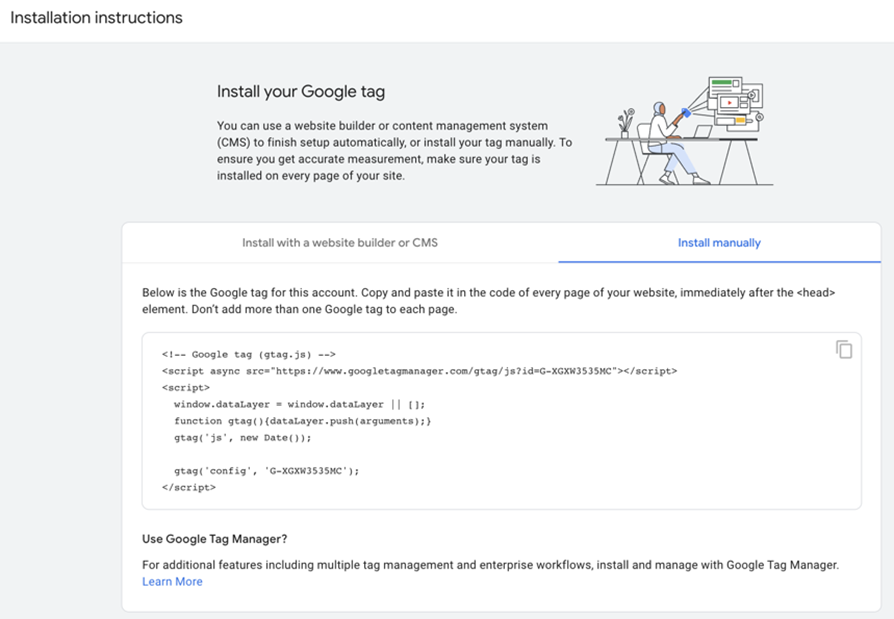894x619 pixels.
Task: Click the gtag('js', new Date()) line
Action: pyautogui.click(x=243, y=437)
